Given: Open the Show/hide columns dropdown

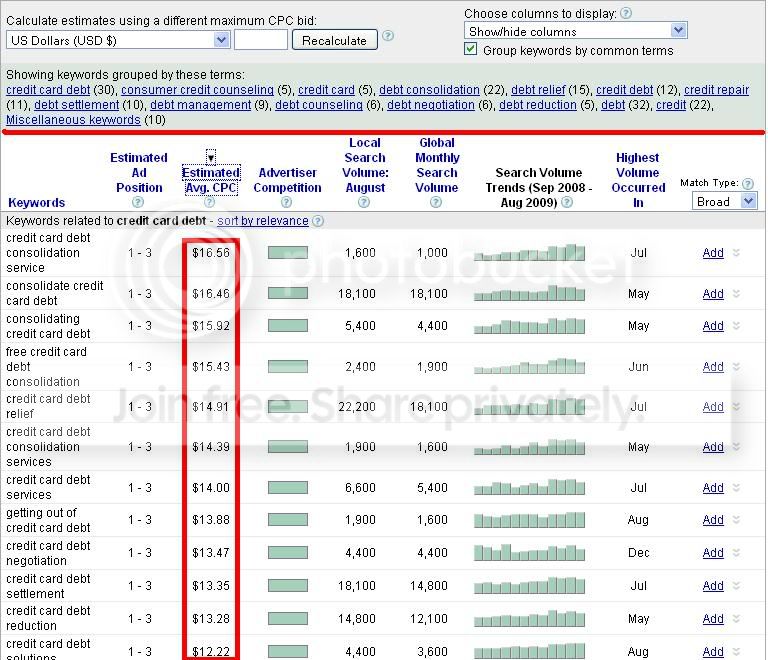Looking at the screenshot, I should pos(576,31).
